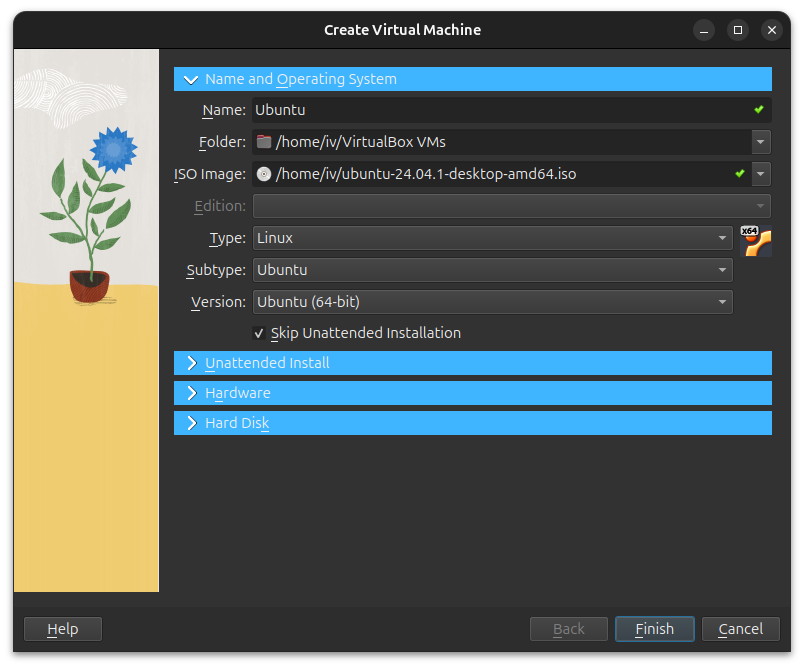This screenshot has height=668, width=804.
Task: Open the Type dropdown showing Linux
Action: 492,238
